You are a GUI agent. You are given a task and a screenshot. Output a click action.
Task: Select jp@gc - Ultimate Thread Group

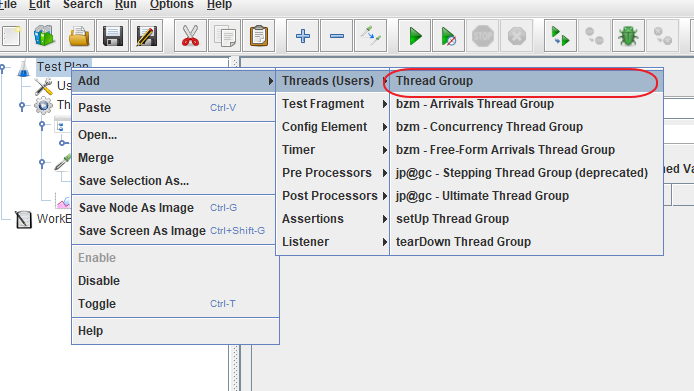pyautogui.click(x=526, y=196)
